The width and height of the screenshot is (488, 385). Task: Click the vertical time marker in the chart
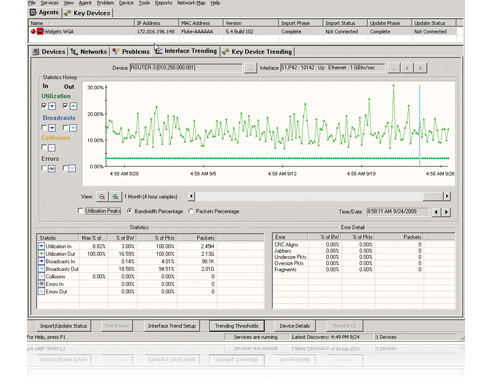pos(420,126)
